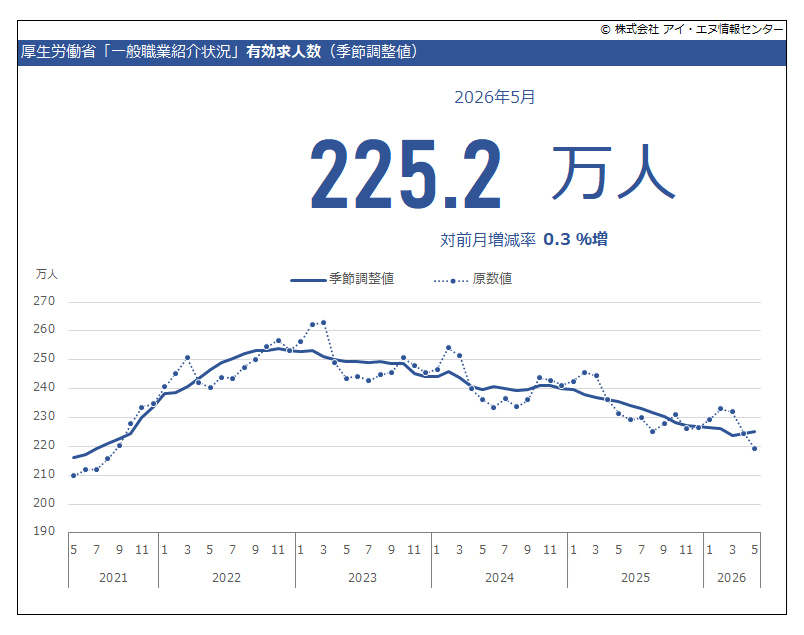Click the 240 y-axis label

coord(44,387)
